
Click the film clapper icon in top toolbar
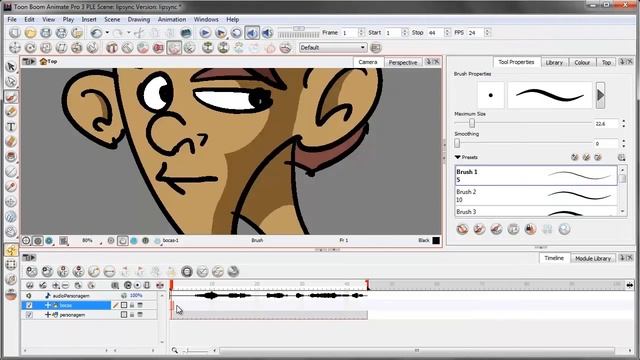(186, 33)
